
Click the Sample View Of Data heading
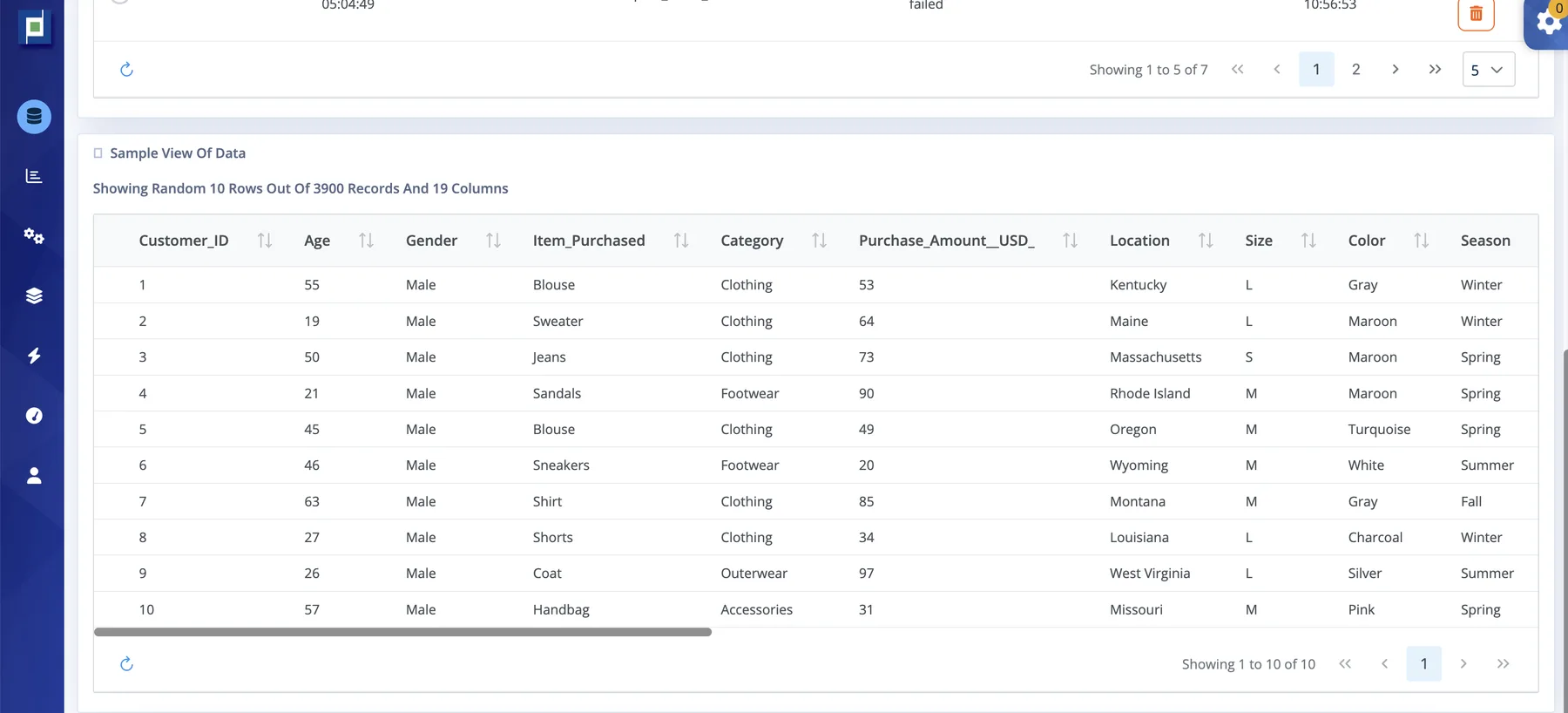178,153
